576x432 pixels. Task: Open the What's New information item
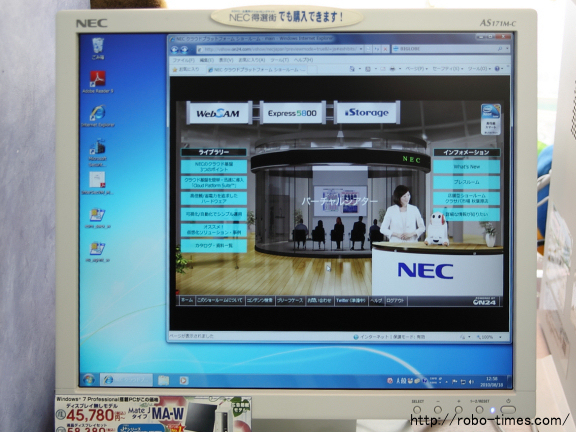[x=467, y=166]
